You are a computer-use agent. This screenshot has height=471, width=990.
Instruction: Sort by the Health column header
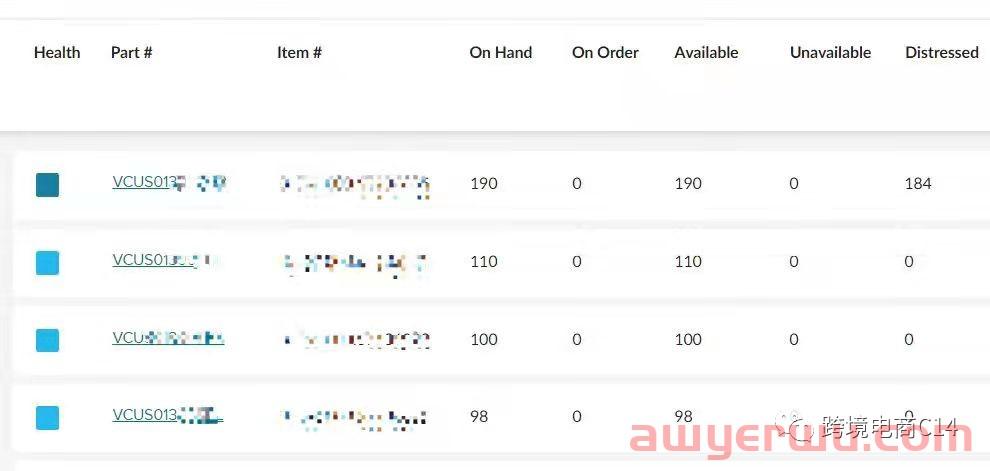point(57,52)
